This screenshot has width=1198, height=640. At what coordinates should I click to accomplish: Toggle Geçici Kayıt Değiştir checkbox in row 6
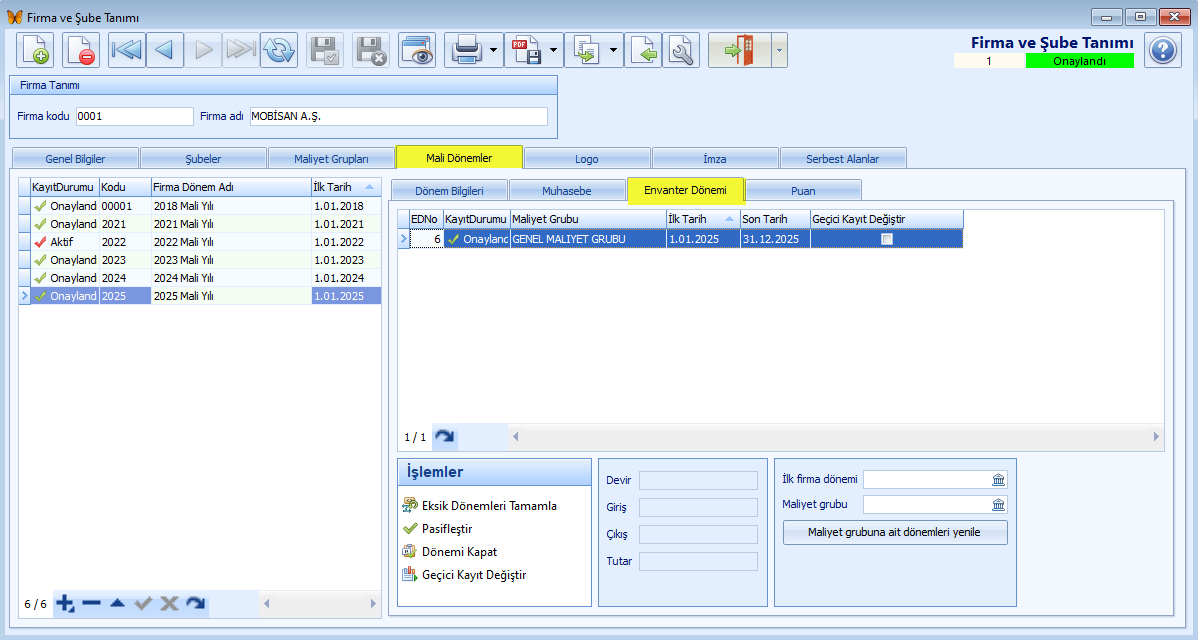tap(886, 239)
